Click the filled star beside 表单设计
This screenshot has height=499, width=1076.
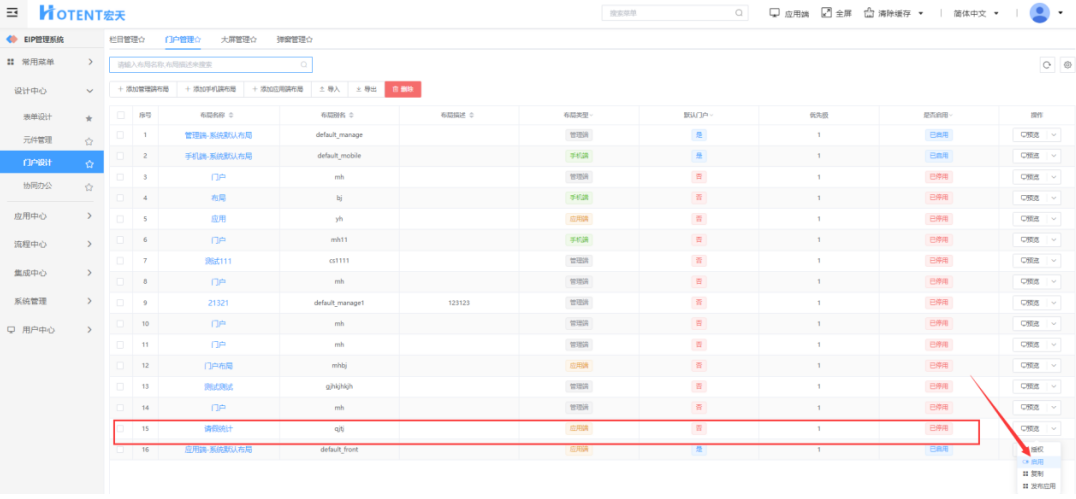89,118
